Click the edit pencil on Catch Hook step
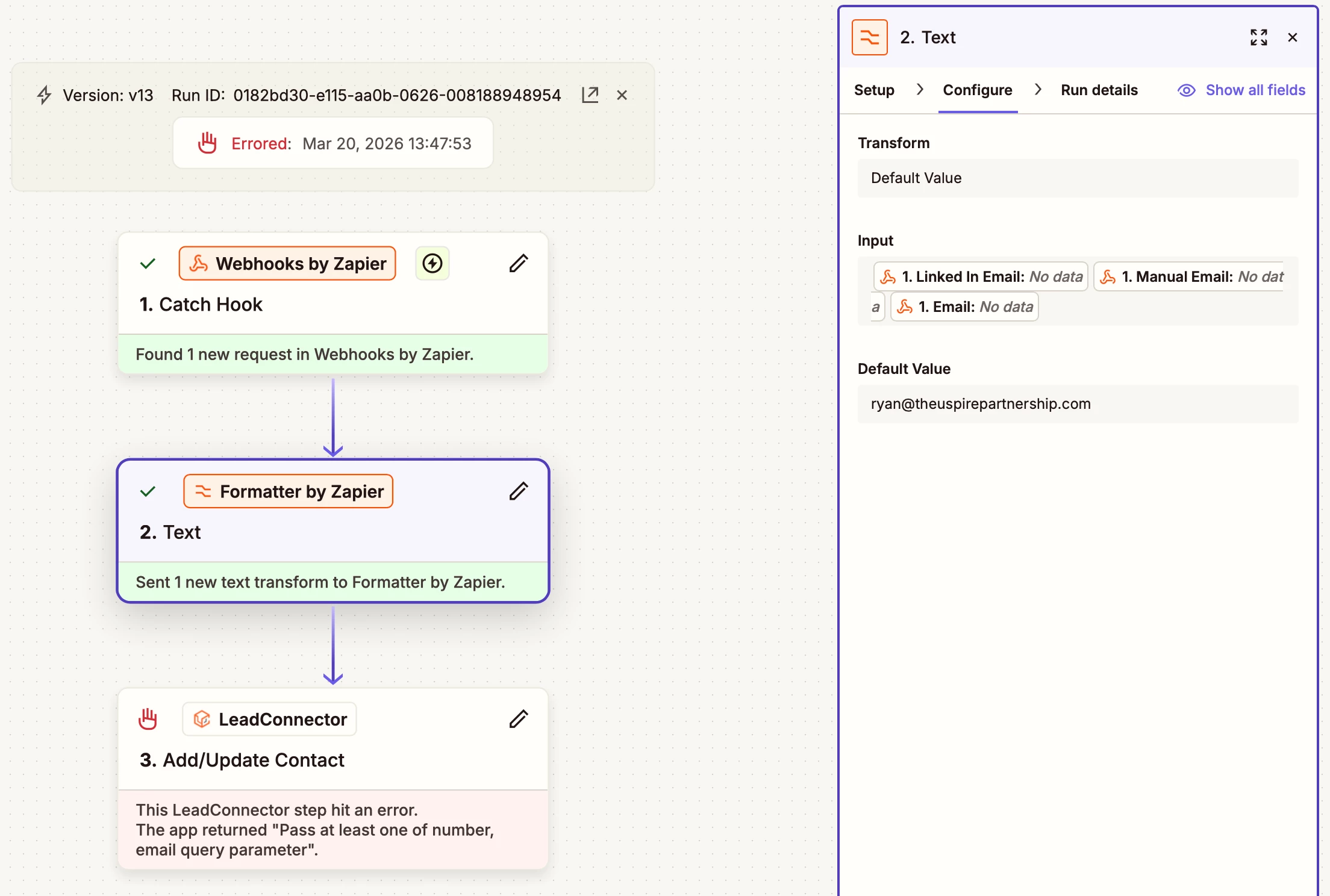 [518, 263]
